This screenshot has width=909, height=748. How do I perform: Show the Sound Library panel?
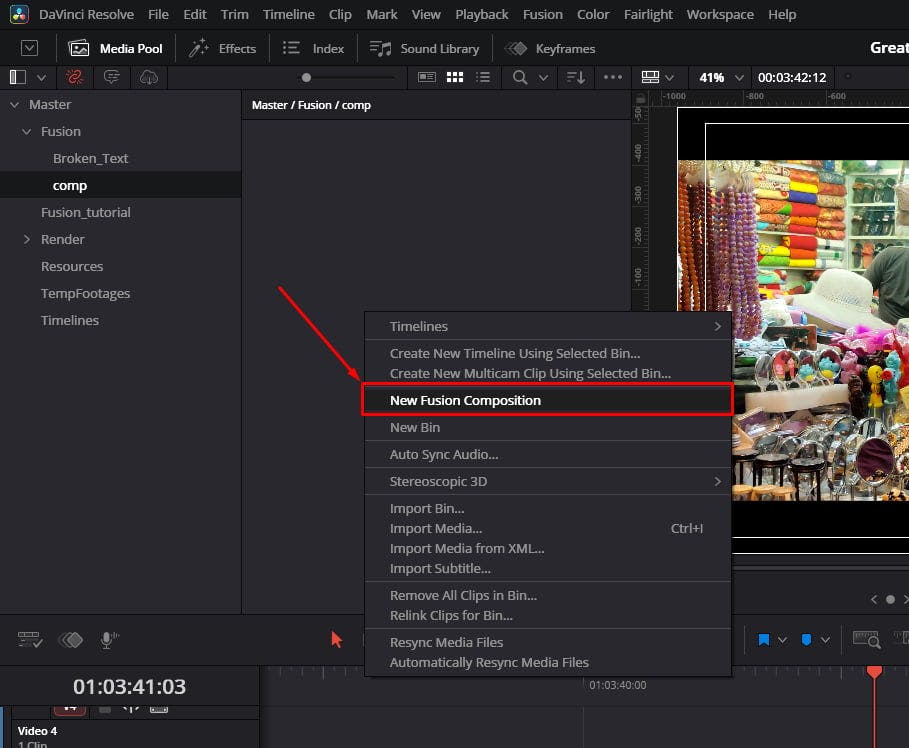coord(424,48)
